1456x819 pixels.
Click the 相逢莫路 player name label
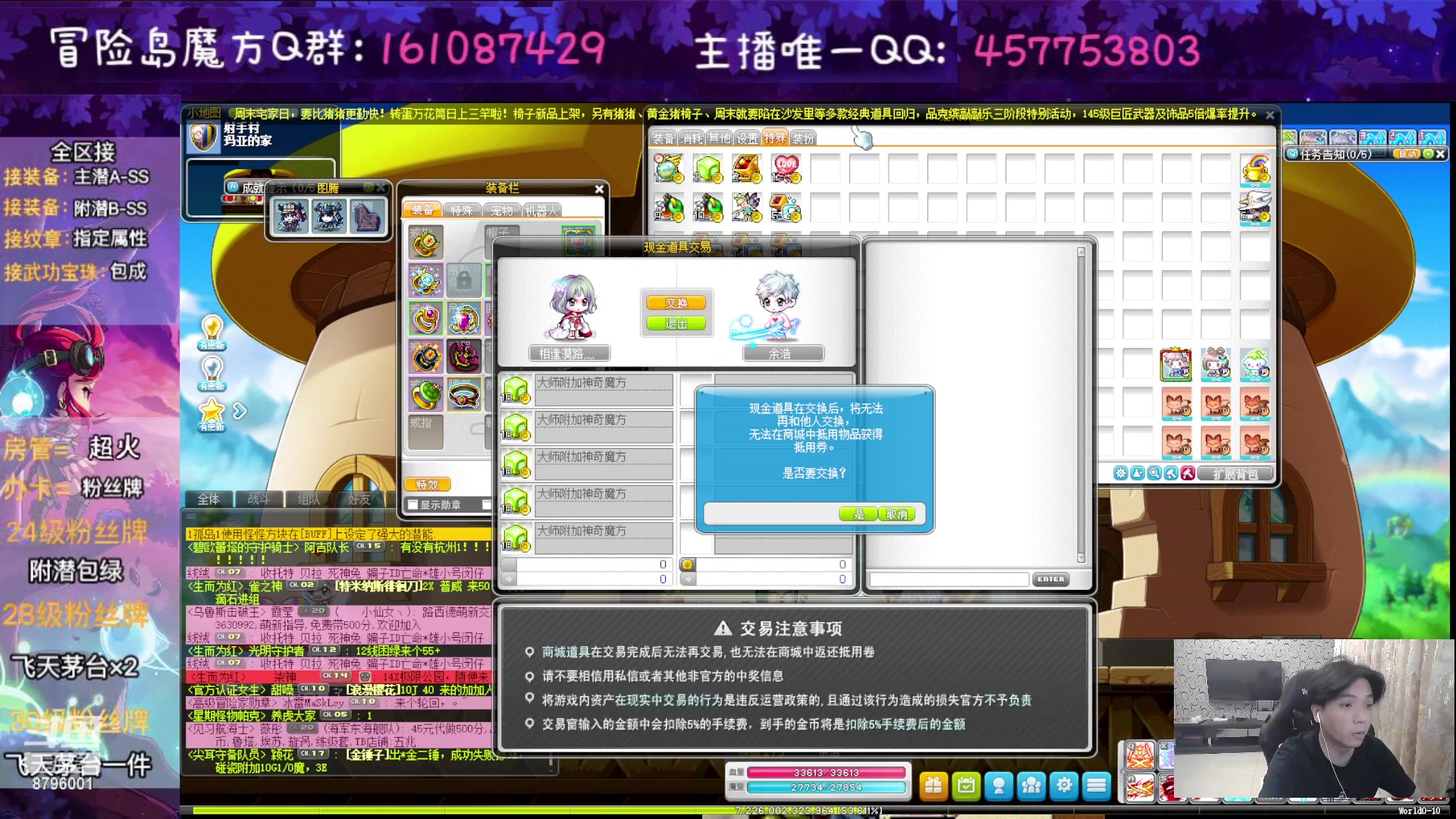[x=569, y=353]
